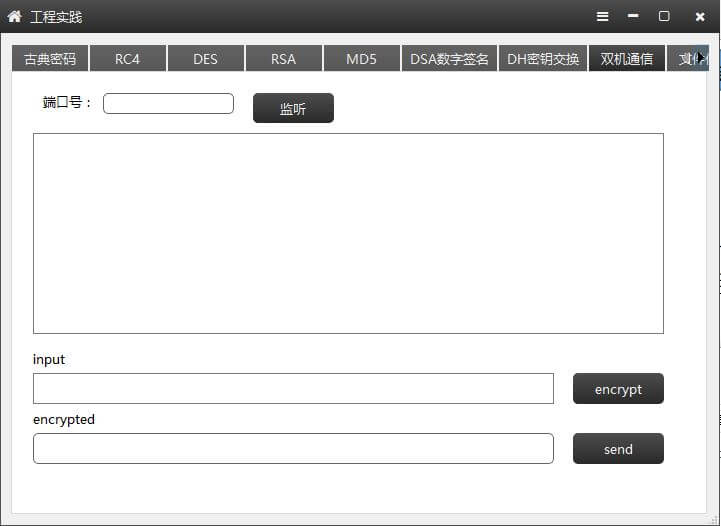This screenshot has height=526, width=721.
Task: Open the RC4 tab
Action: (128, 59)
